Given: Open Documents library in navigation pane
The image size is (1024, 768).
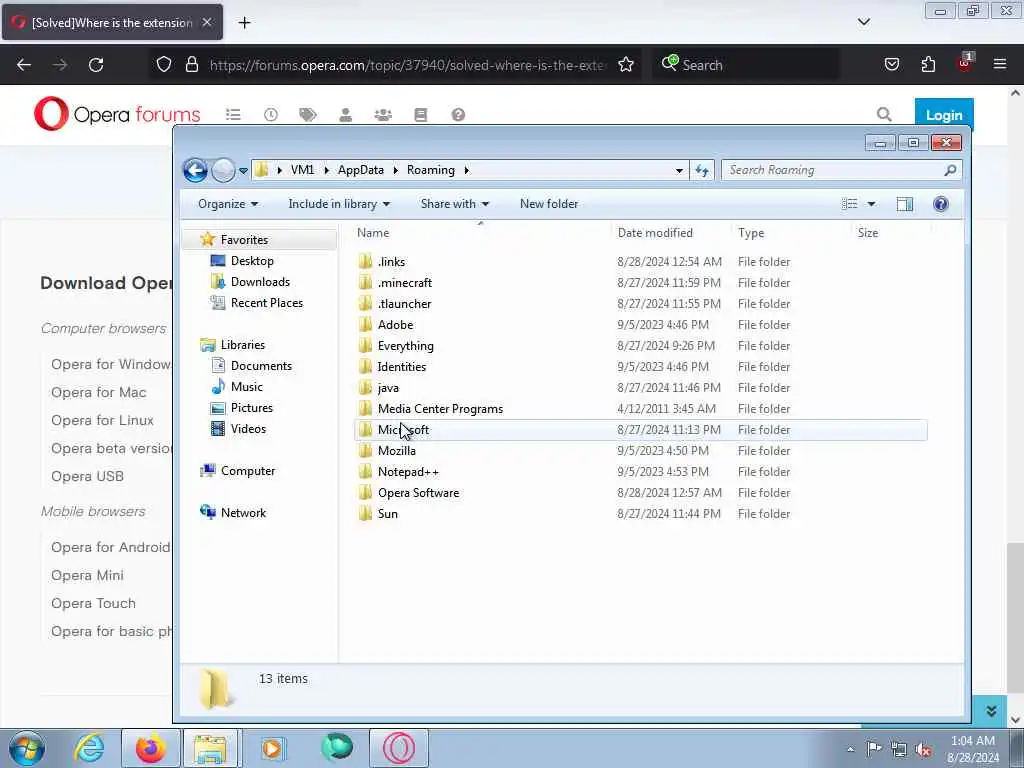Looking at the screenshot, I should [261, 366].
